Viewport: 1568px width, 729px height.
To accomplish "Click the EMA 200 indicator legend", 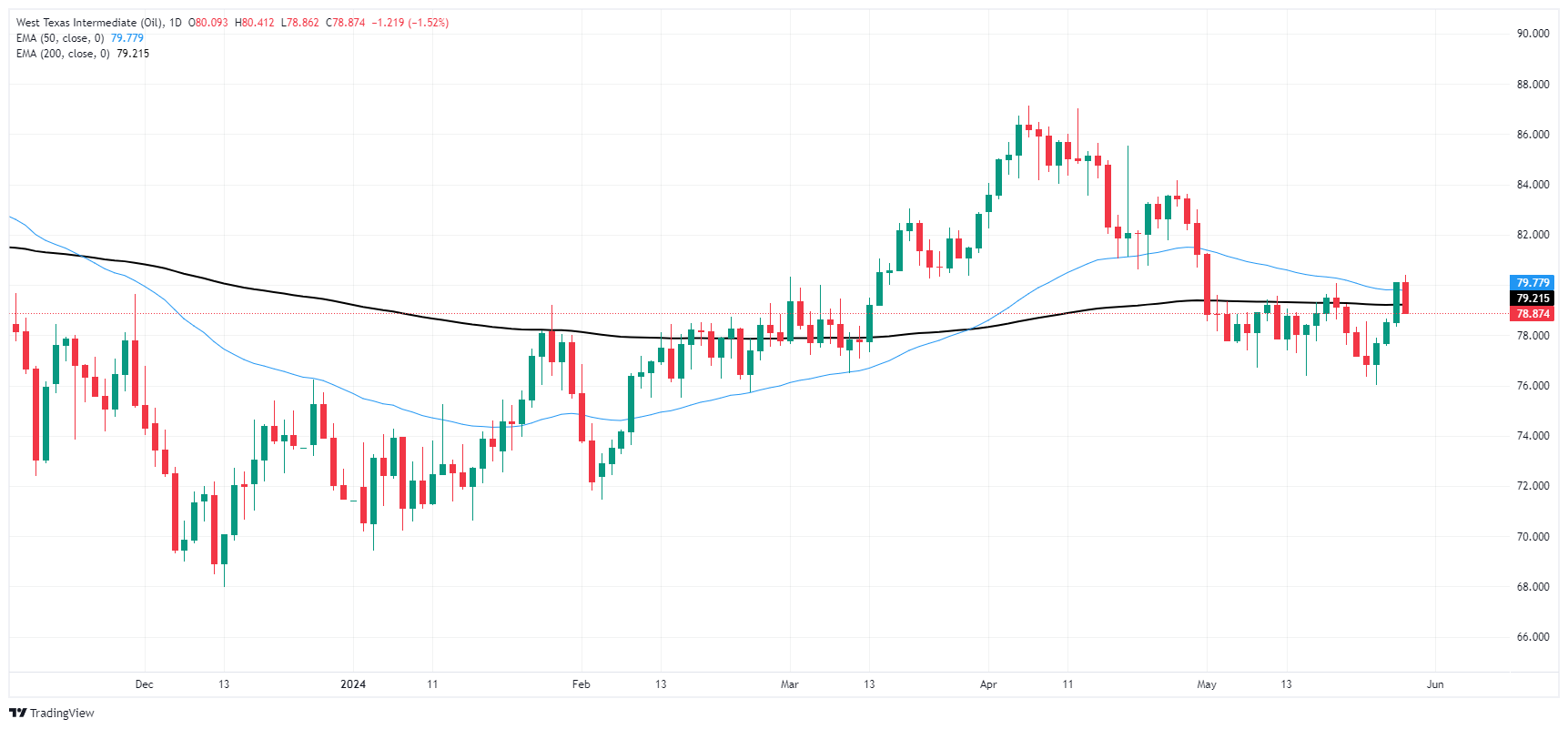I will pyautogui.click(x=63, y=54).
